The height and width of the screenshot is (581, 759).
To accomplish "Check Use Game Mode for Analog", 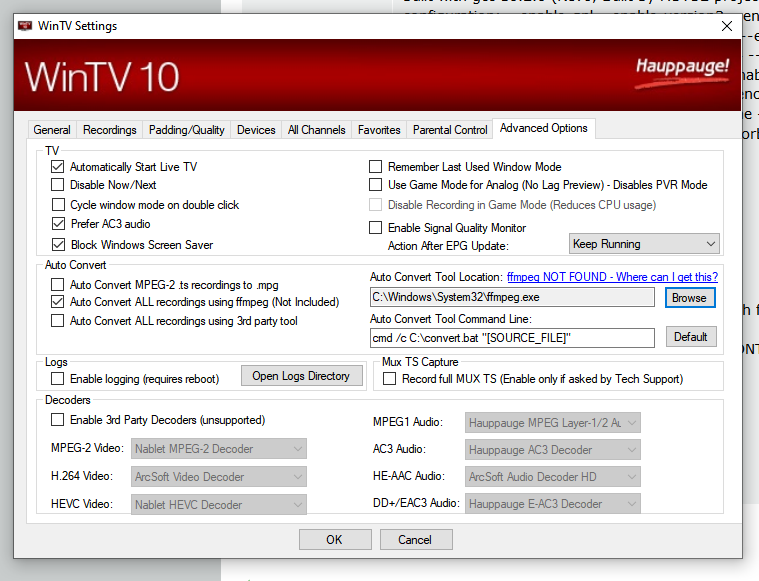I will coord(376,185).
